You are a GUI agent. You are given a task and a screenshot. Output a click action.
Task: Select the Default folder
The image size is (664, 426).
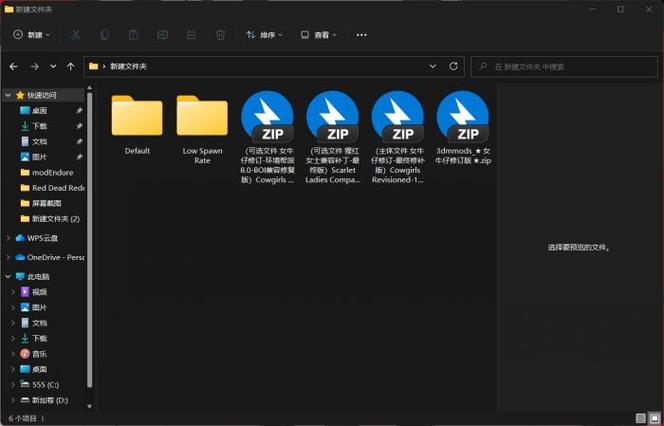(137, 124)
